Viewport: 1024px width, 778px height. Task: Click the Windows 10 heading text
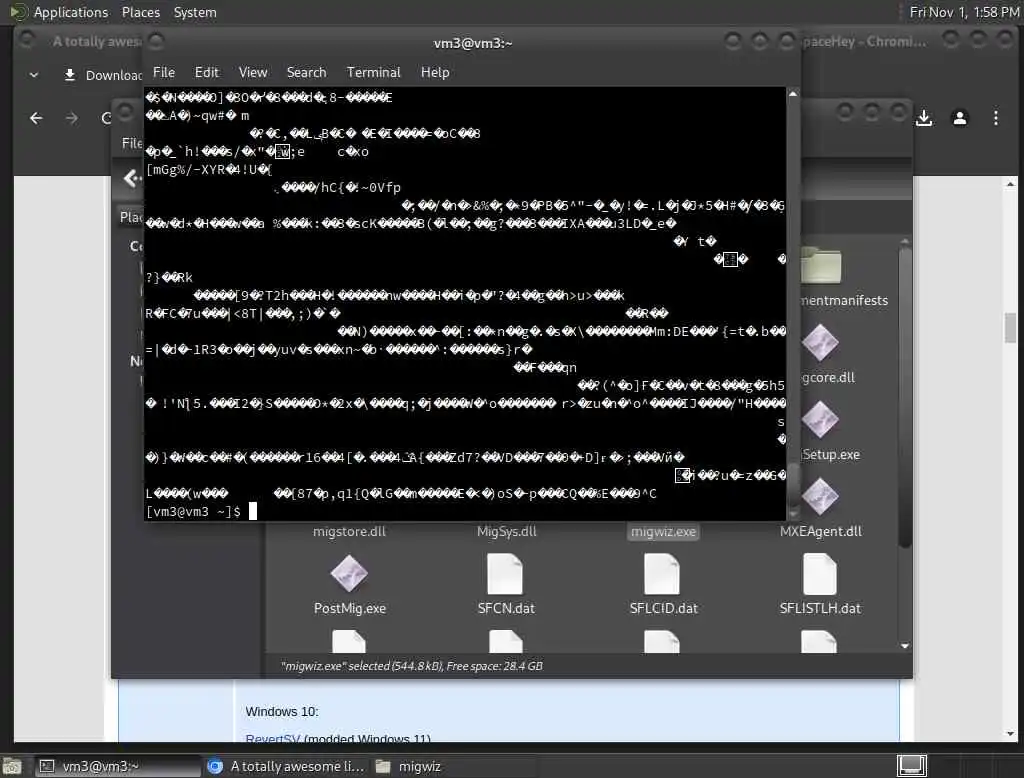pos(281,711)
